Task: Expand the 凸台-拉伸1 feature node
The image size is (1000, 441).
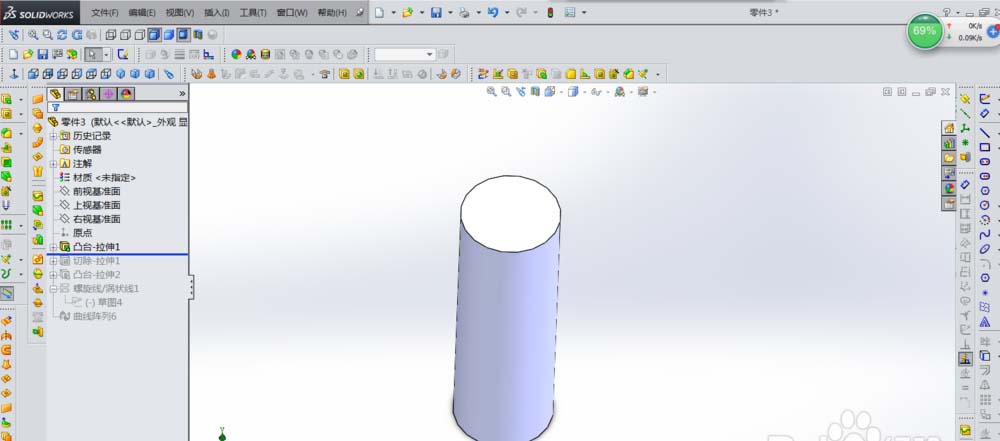Action: pos(54,246)
